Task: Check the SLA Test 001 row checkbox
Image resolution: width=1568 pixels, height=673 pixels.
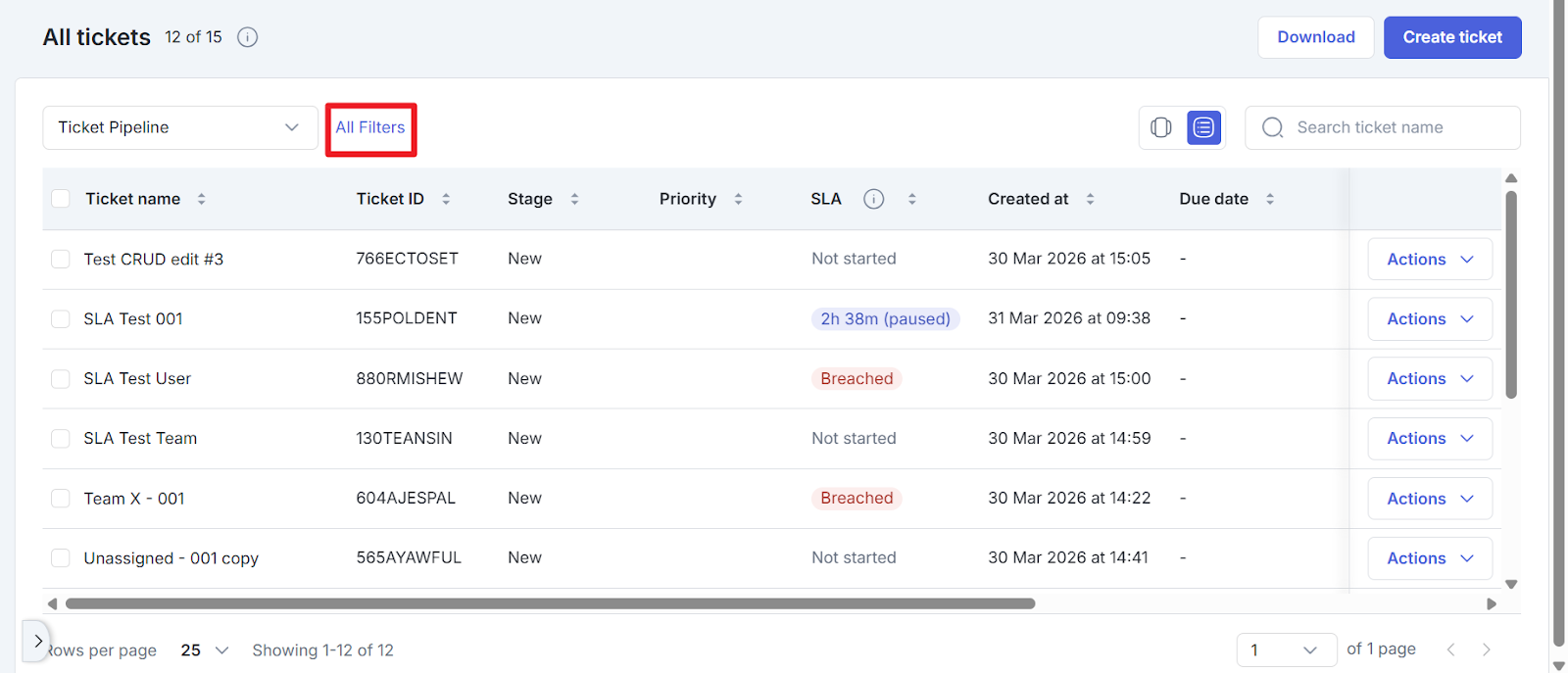Action: pos(61,319)
